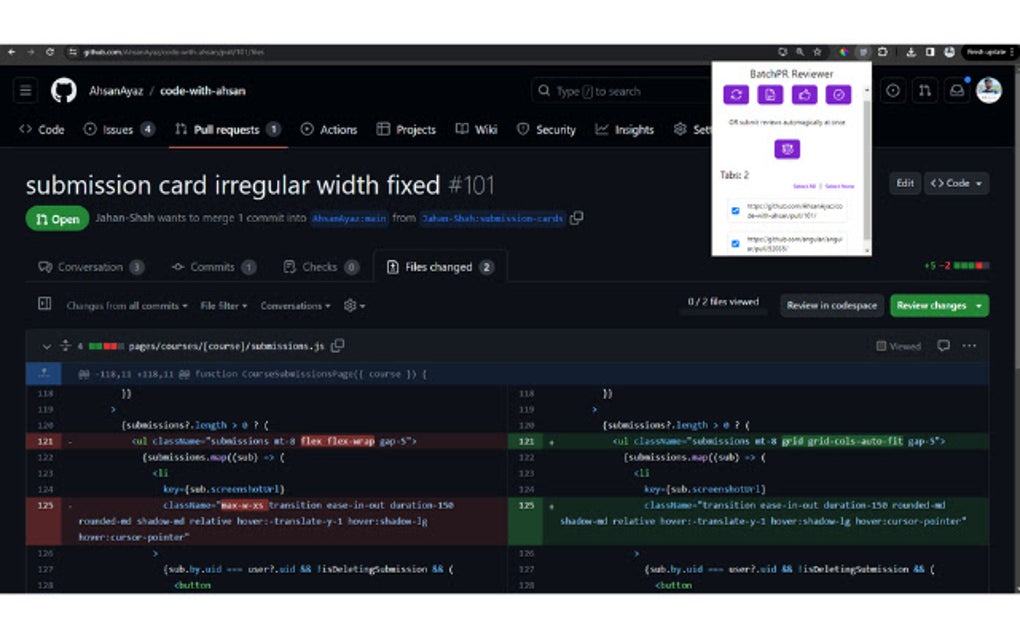Viewport: 1020px width, 638px height.
Task: Open the File filter dropdown
Action: (225, 305)
